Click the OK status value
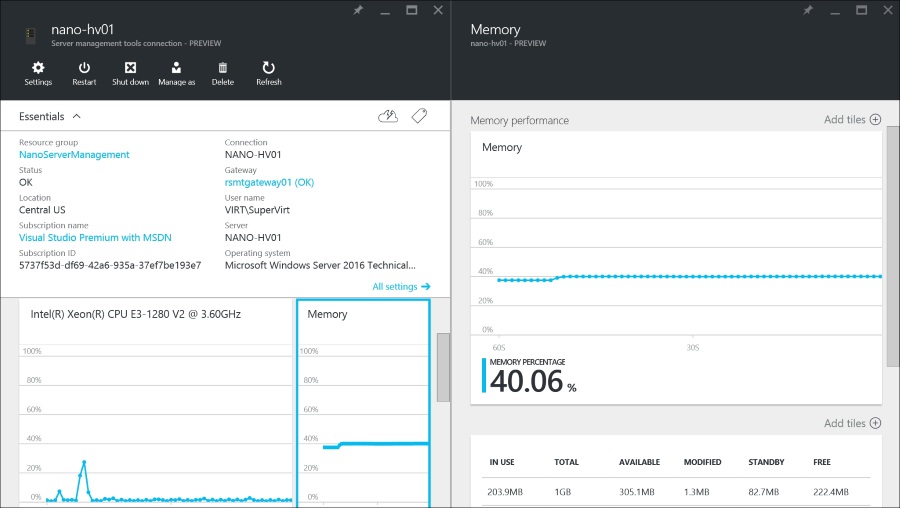The height and width of the screenshot is (508, 900). pyautogui.click(x=26, y=183)
